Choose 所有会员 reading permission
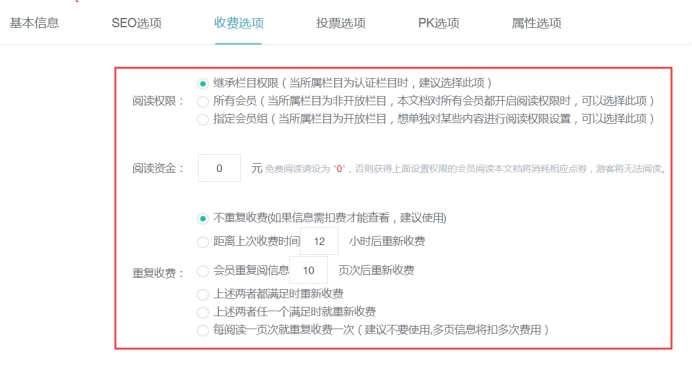692x370 pixels. 203,102
